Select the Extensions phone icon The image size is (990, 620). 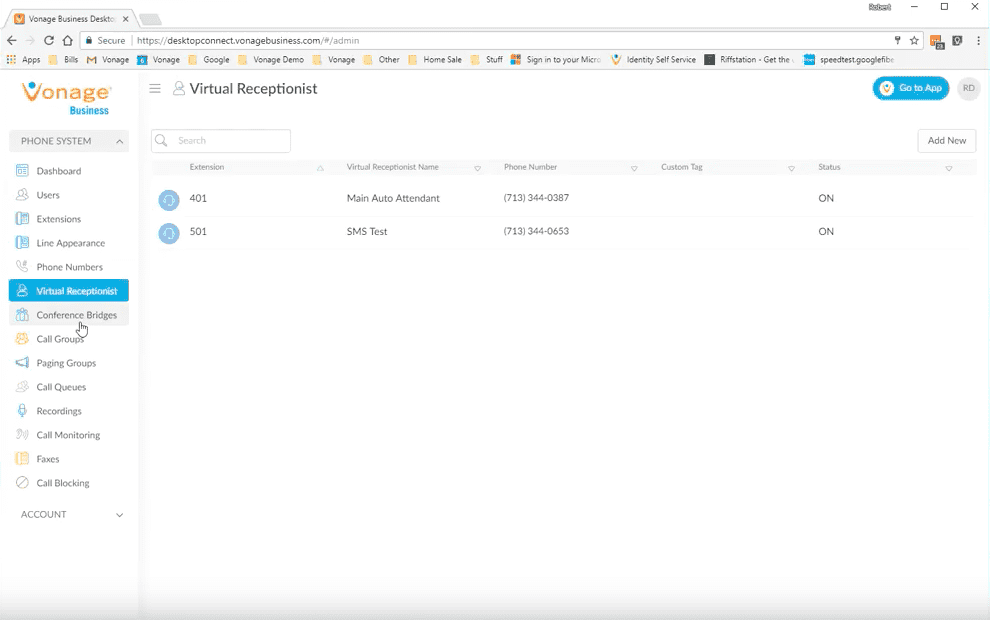22,218
